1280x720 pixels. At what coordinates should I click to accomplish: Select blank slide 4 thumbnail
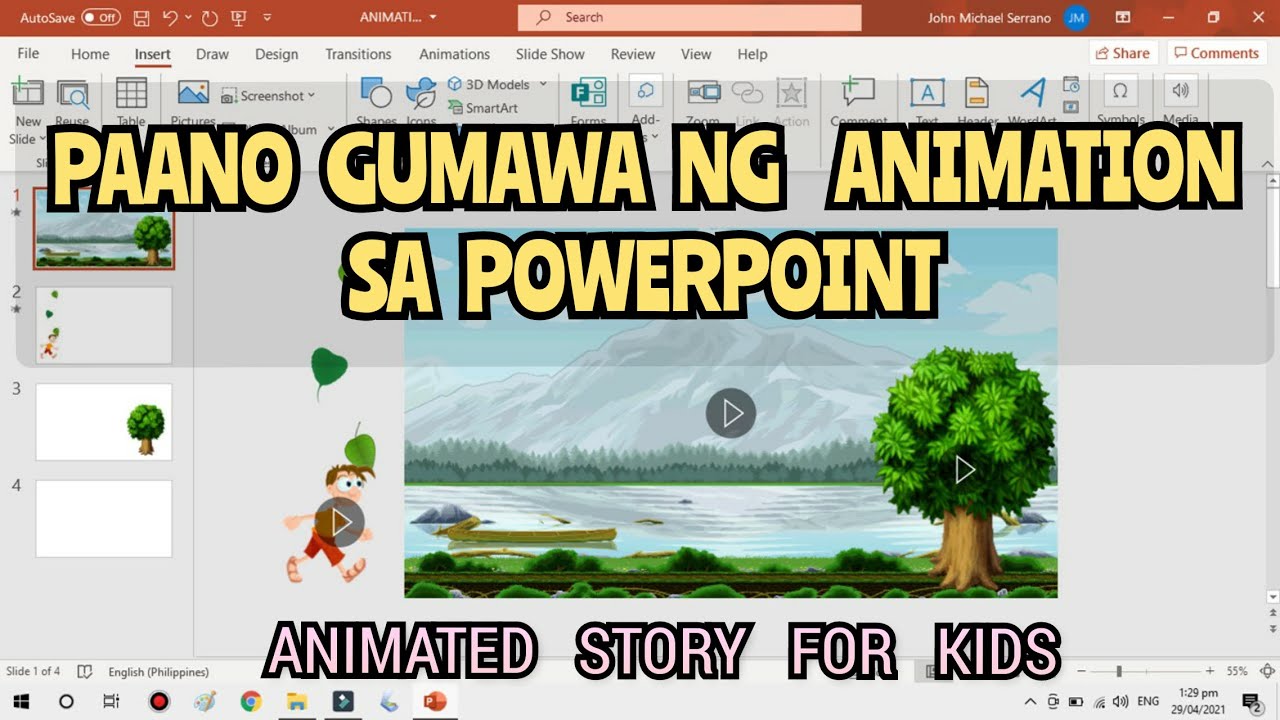click(104, 518)
